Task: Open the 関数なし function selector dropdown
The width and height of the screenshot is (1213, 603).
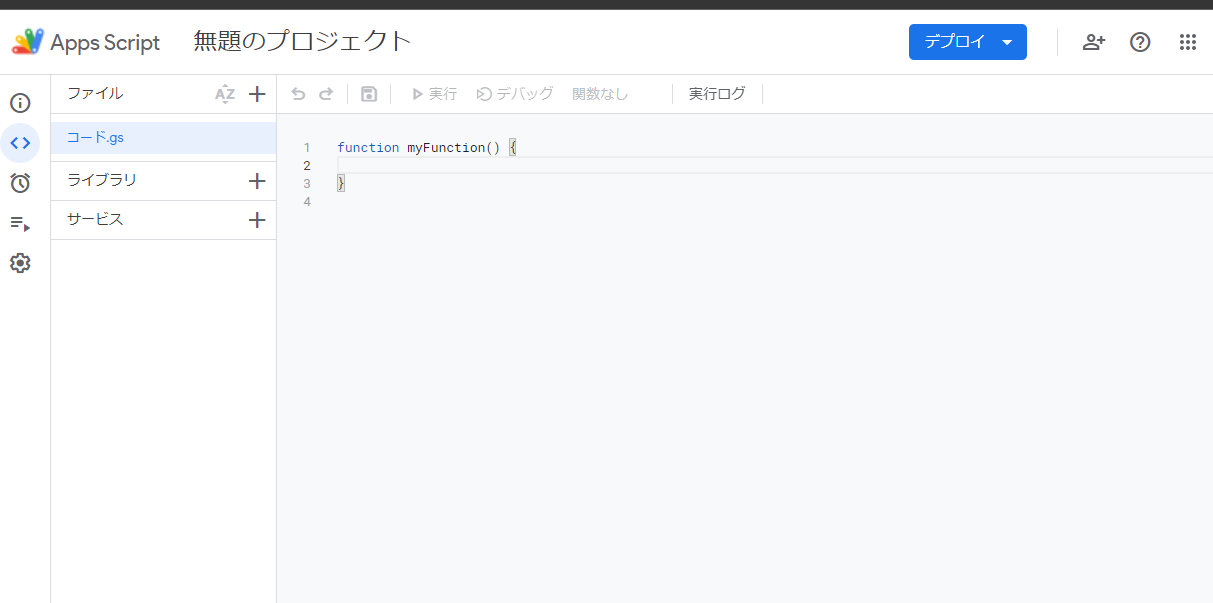Action: point(599,93)
